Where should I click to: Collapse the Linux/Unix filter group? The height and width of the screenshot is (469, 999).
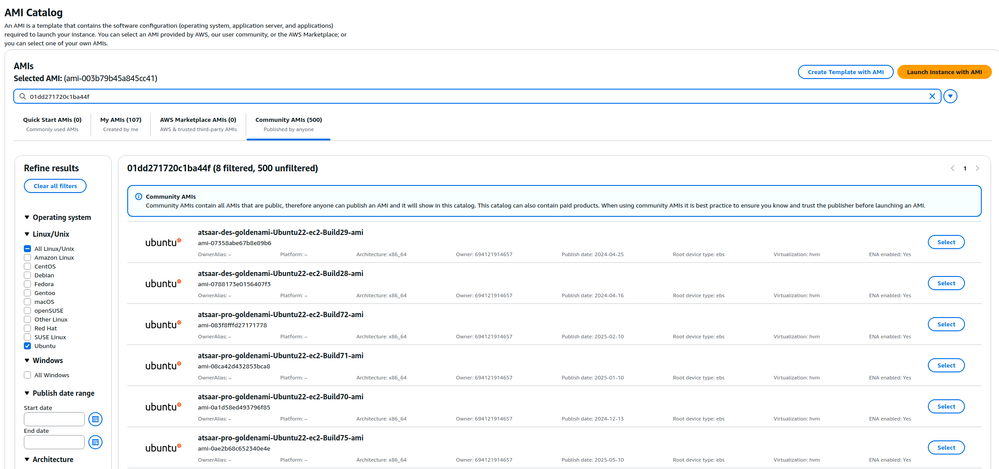click(x=27, y=234)
